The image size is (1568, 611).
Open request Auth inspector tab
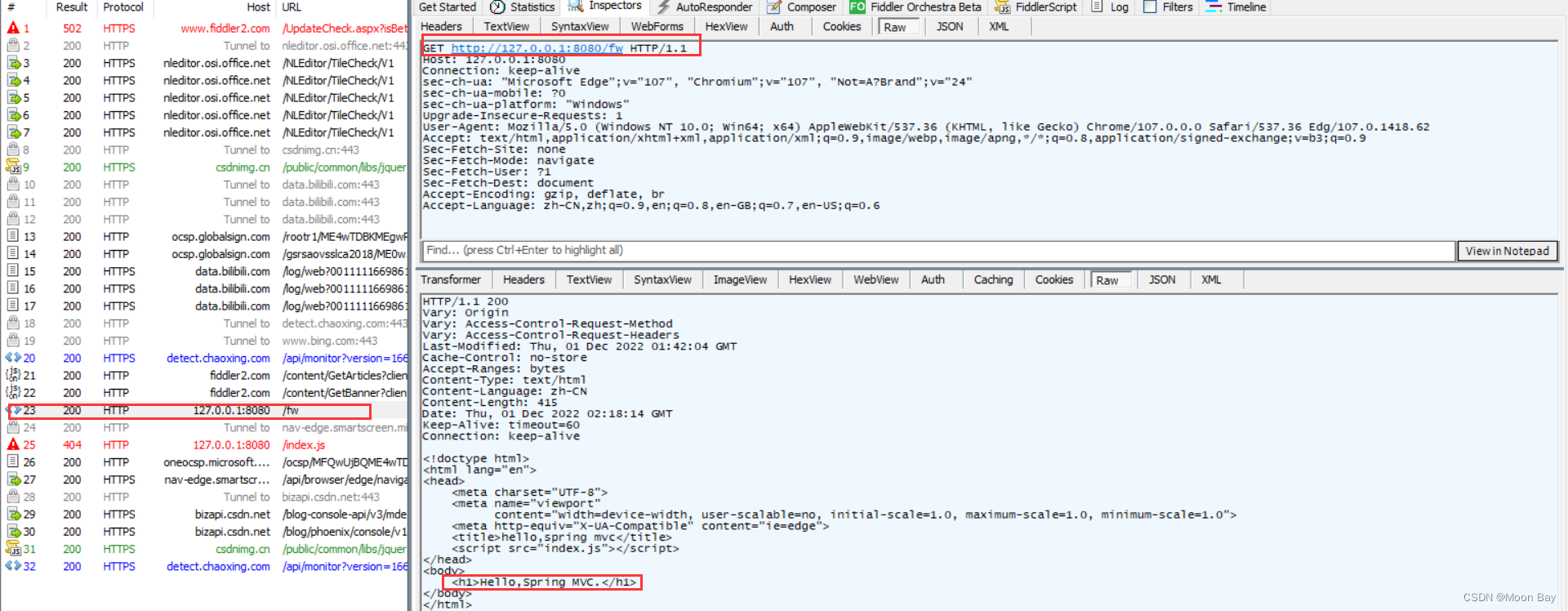tap(782, 26)
